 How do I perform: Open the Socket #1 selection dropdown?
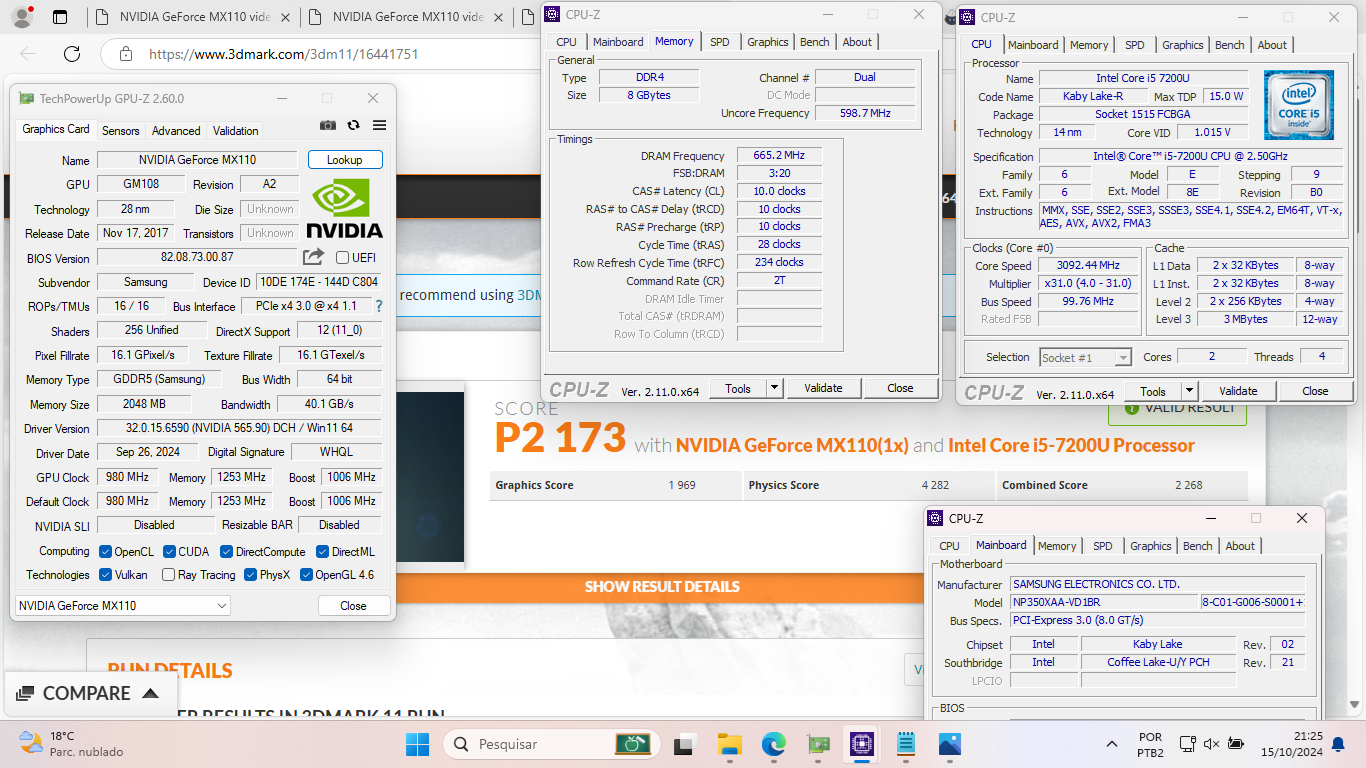click(x=1086, y=357)
